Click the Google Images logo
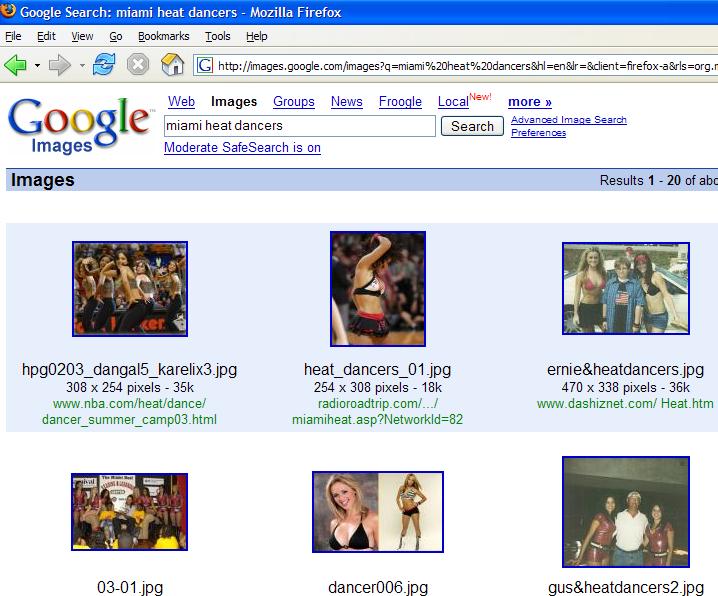Viewport: 718px width, 596px height. [78, 124]
